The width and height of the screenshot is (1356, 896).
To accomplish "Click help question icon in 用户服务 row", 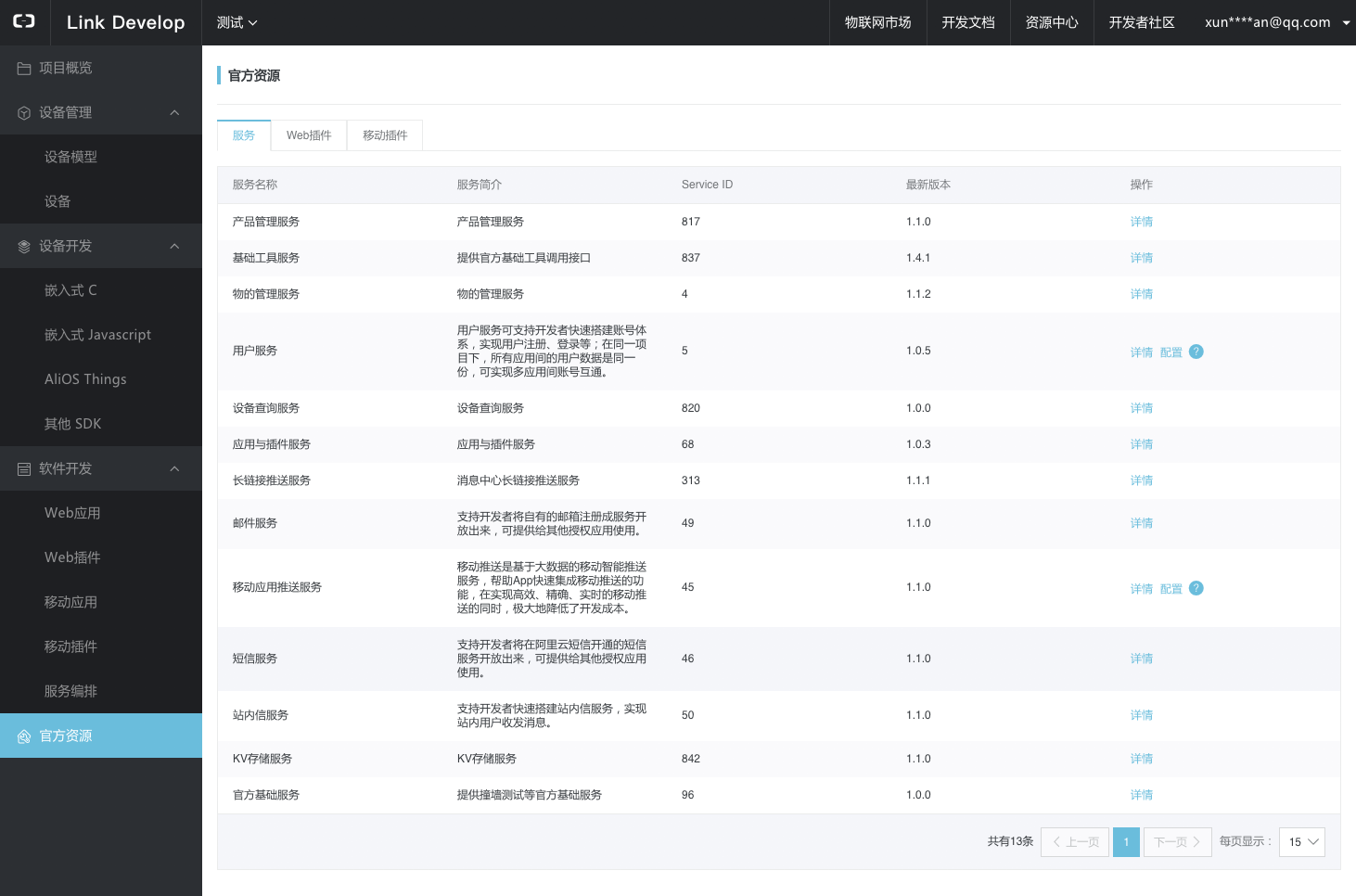I will point(1196,352).
